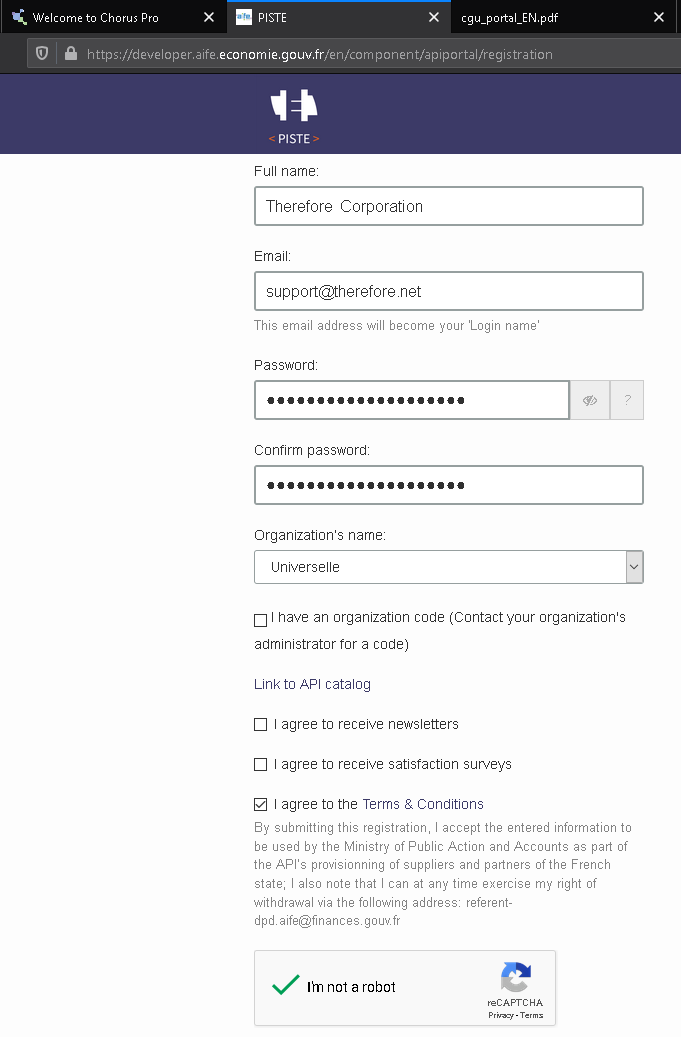Screen dimensions: 681x1037
Task: Click the Full name input field
Action: (448, 207)
